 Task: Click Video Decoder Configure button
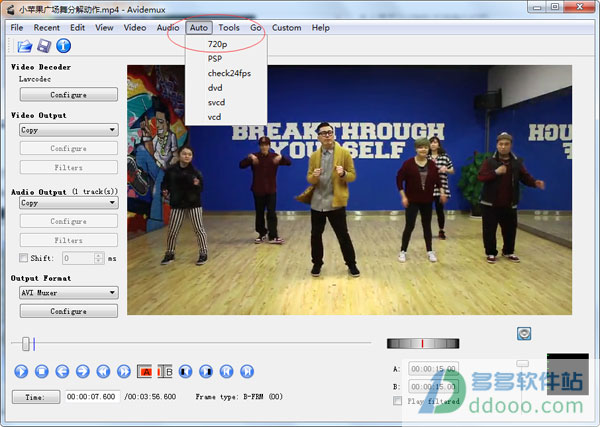pos(69,95)
